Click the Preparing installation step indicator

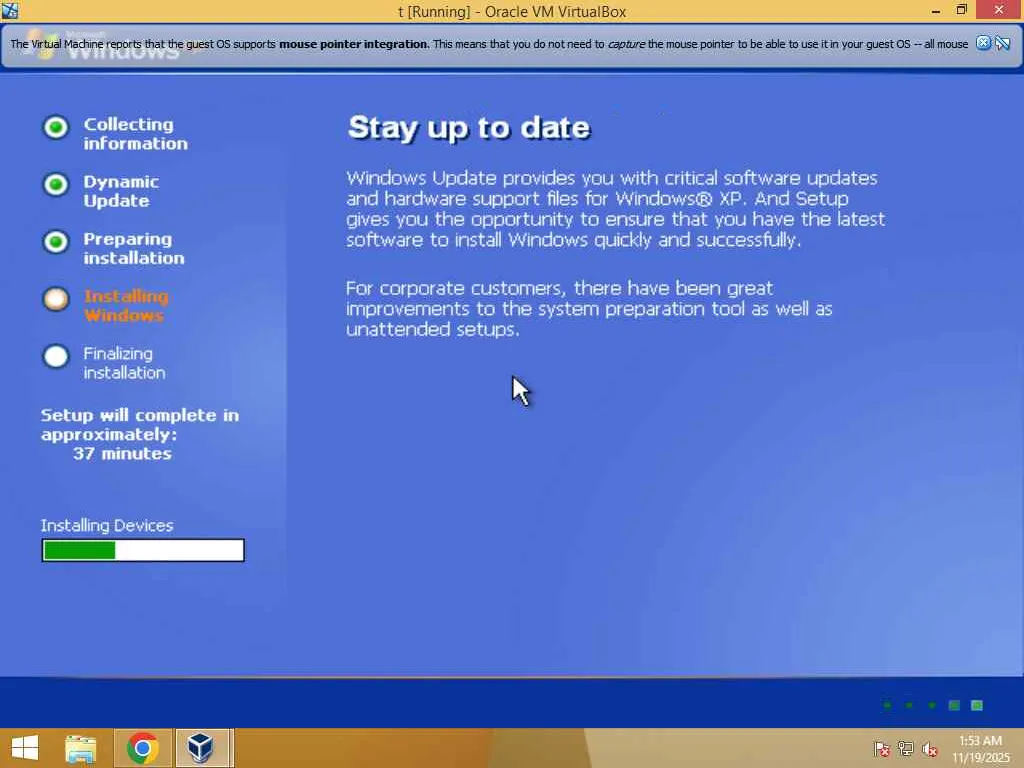(x=56, y=242)
